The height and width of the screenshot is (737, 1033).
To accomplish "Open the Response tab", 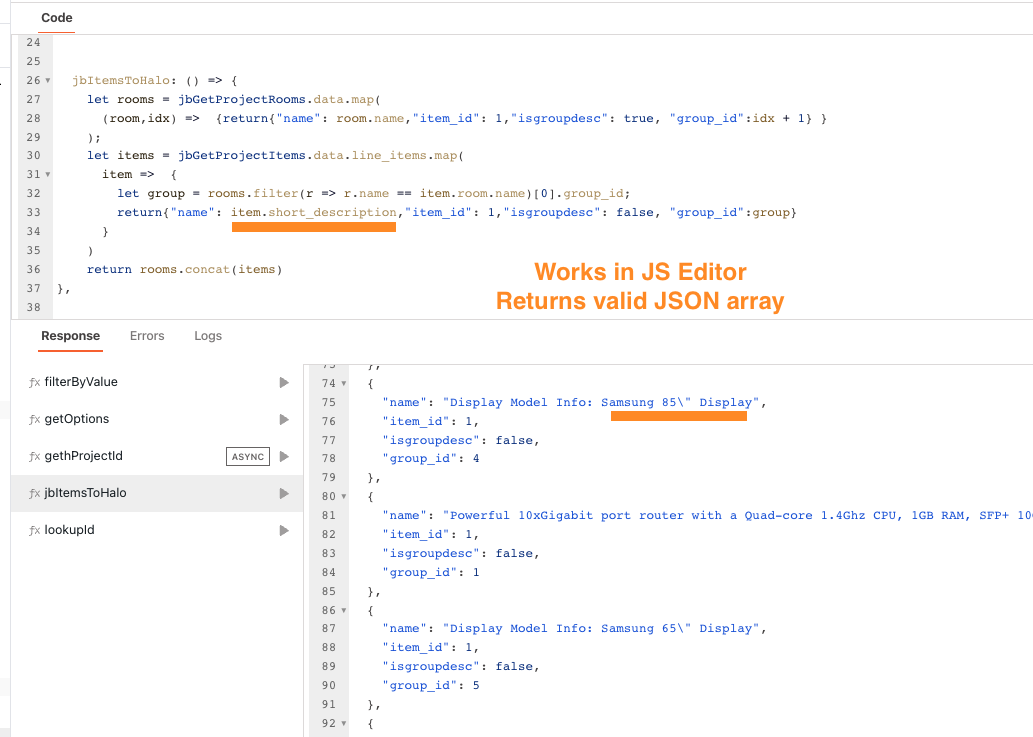I will coord(70,336).
